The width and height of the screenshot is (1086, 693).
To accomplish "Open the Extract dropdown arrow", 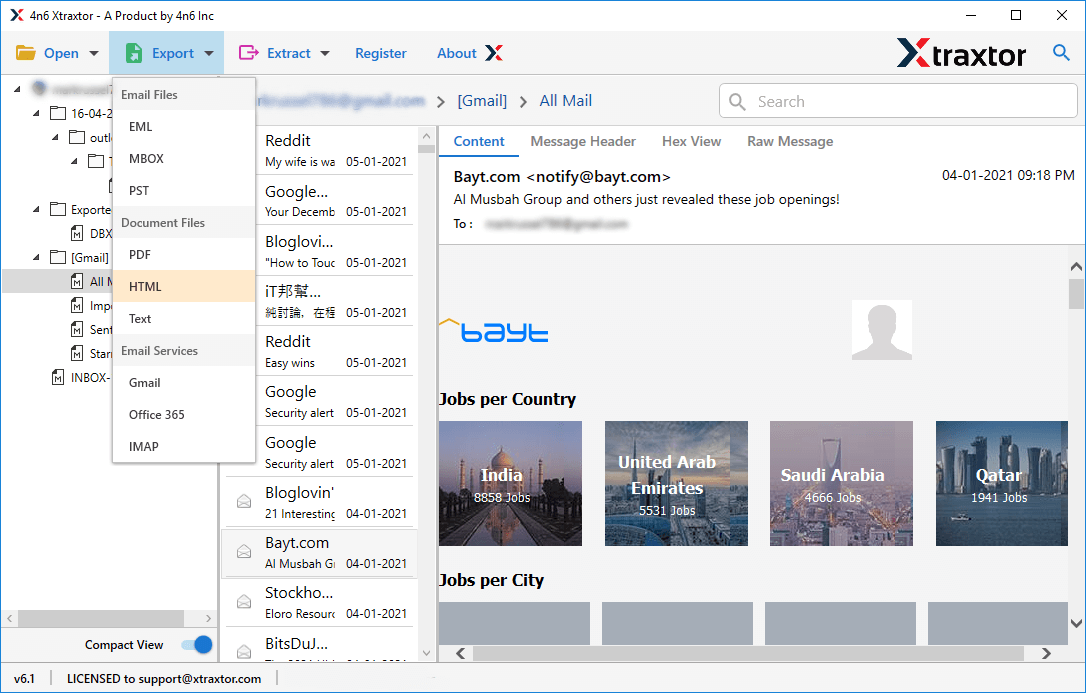I will 325,53.
